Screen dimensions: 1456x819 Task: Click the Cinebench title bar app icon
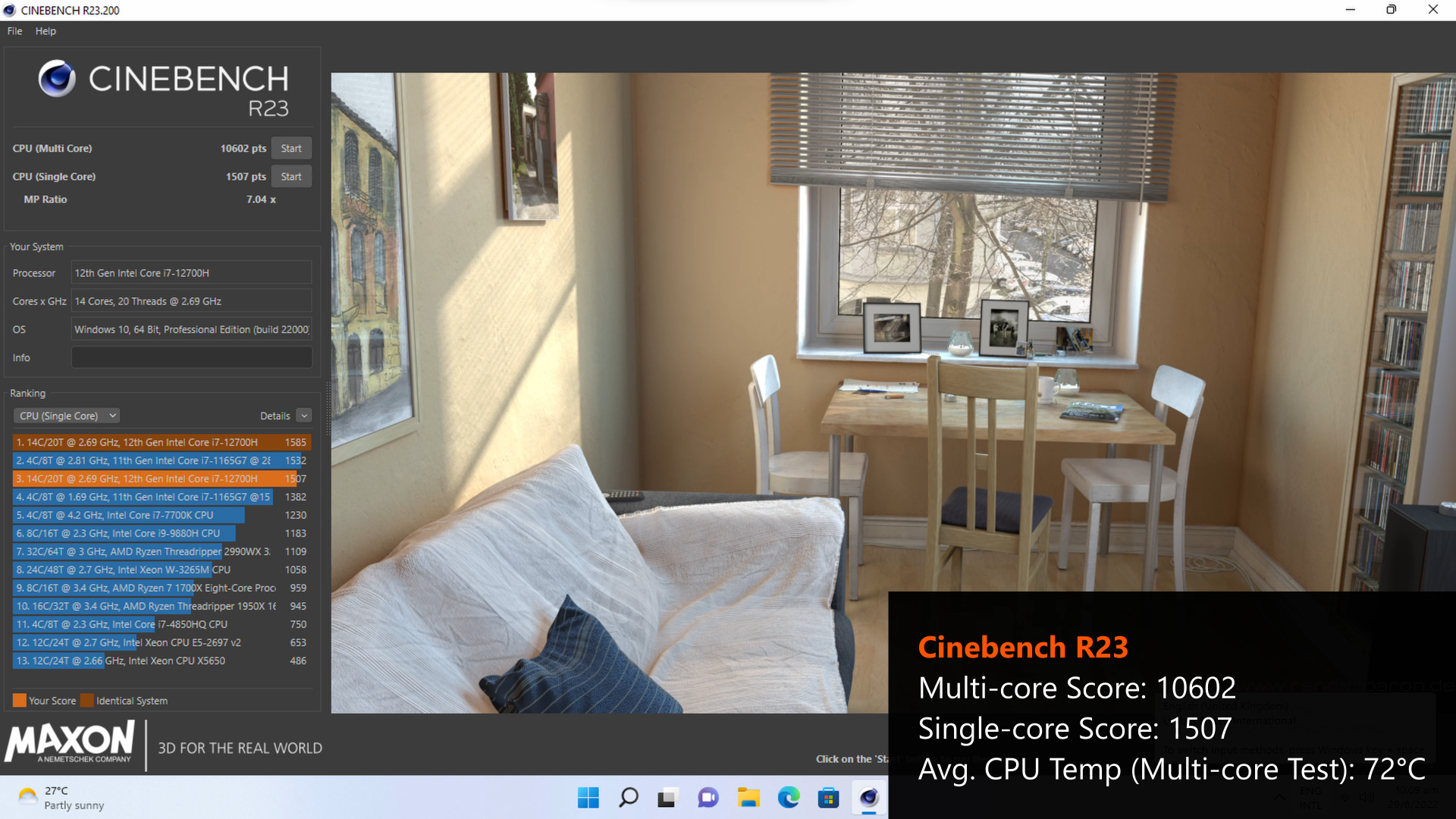10,10
